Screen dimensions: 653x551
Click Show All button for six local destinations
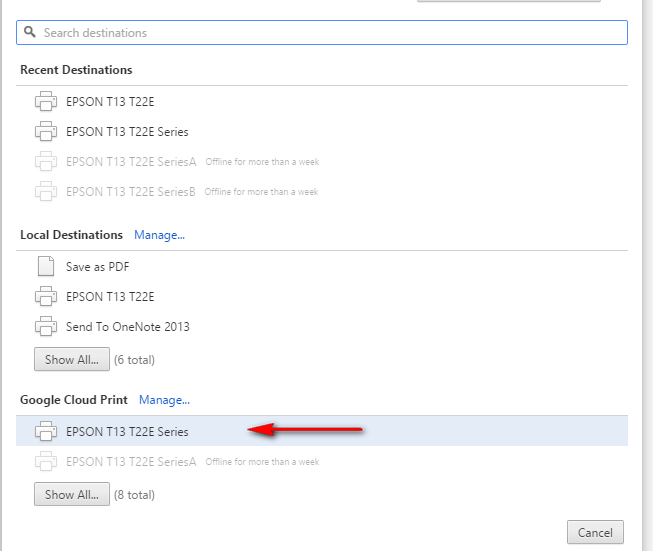[72, 359]
